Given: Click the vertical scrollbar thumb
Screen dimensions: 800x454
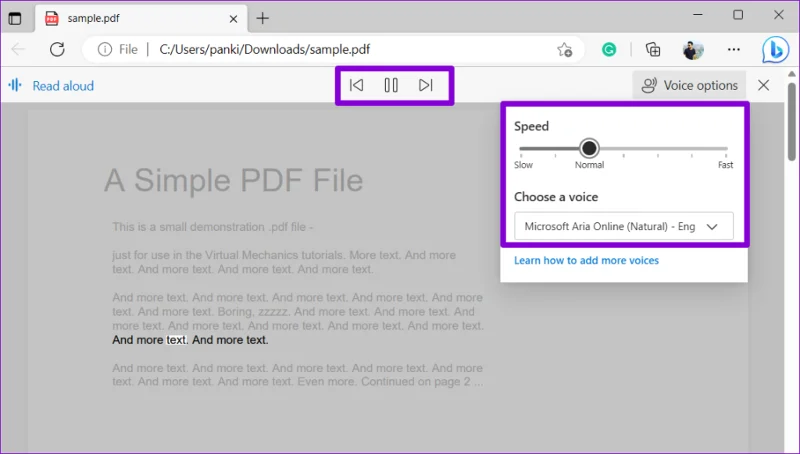Looking at the screenshot, I should pos(791,121).
